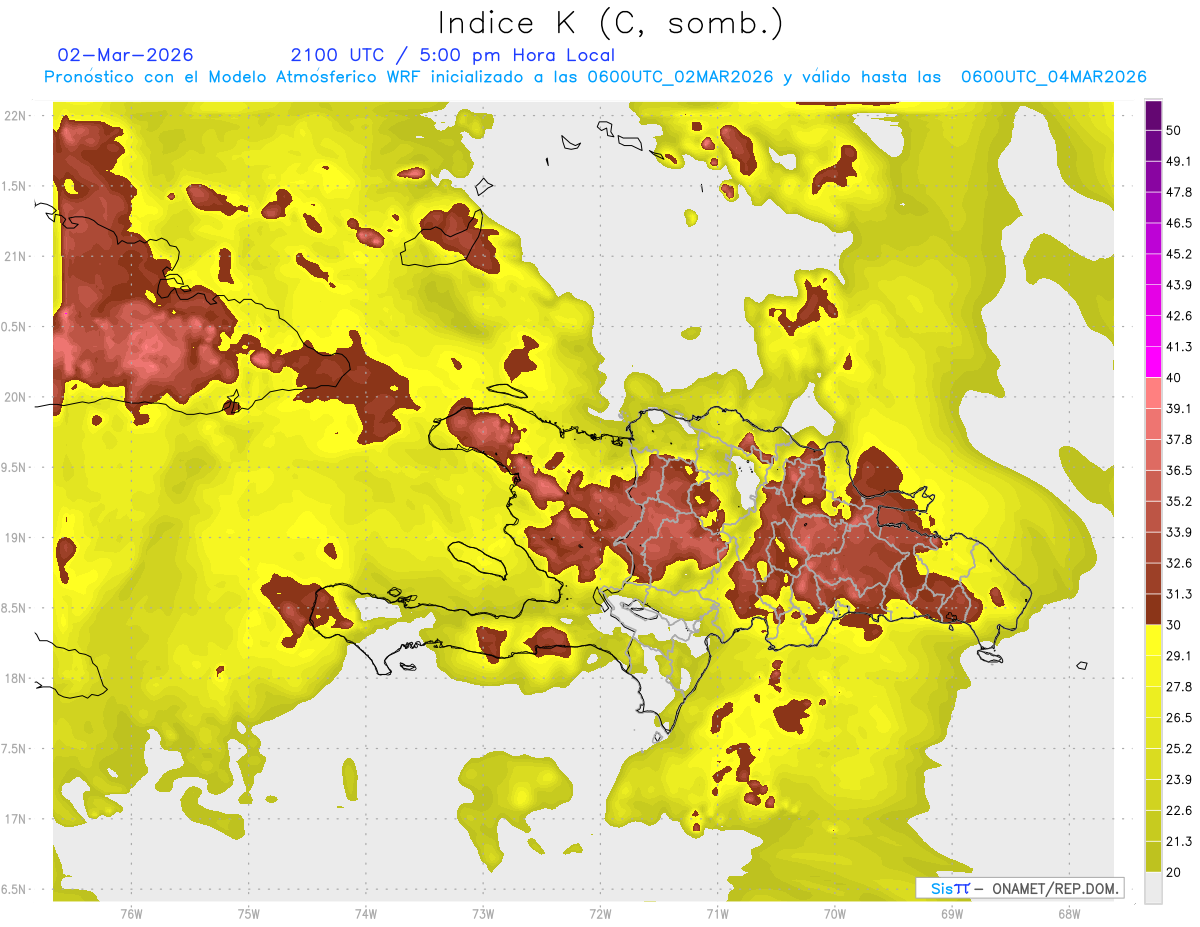The width and height of the screenshot is (1200, 927).
Task: Click the colorbar value '27.8'
Action: [1178, 687]
